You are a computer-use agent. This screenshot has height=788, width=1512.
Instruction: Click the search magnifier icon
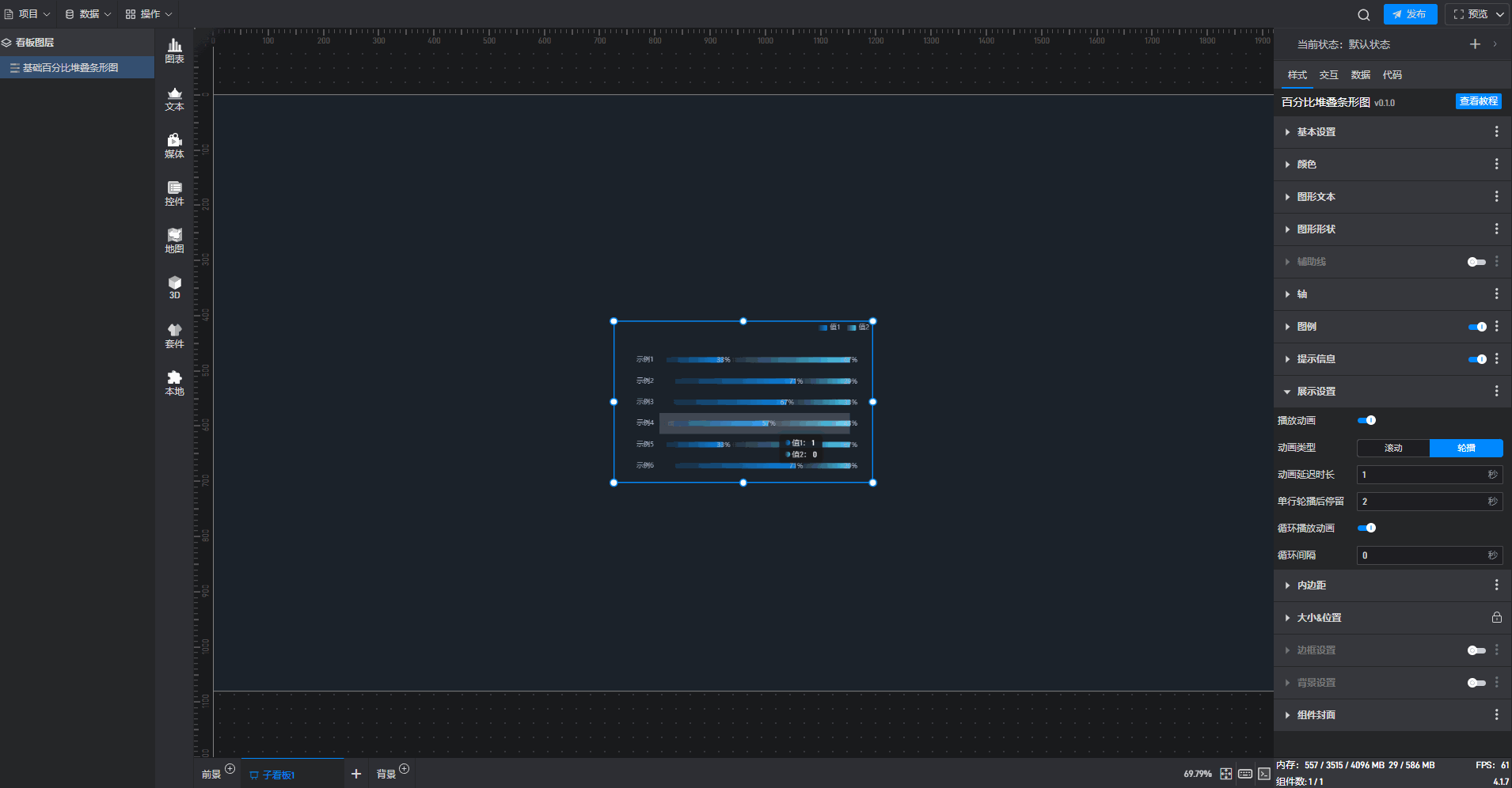(1363, 14)
